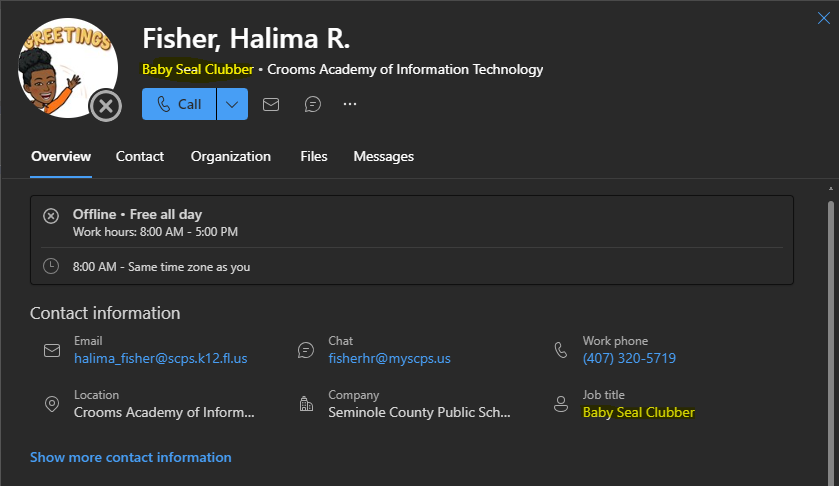The width and height of the screenshot is (839, 486).
Task: Expand the Call options dropdown arrow
Action: coord(232,104)
